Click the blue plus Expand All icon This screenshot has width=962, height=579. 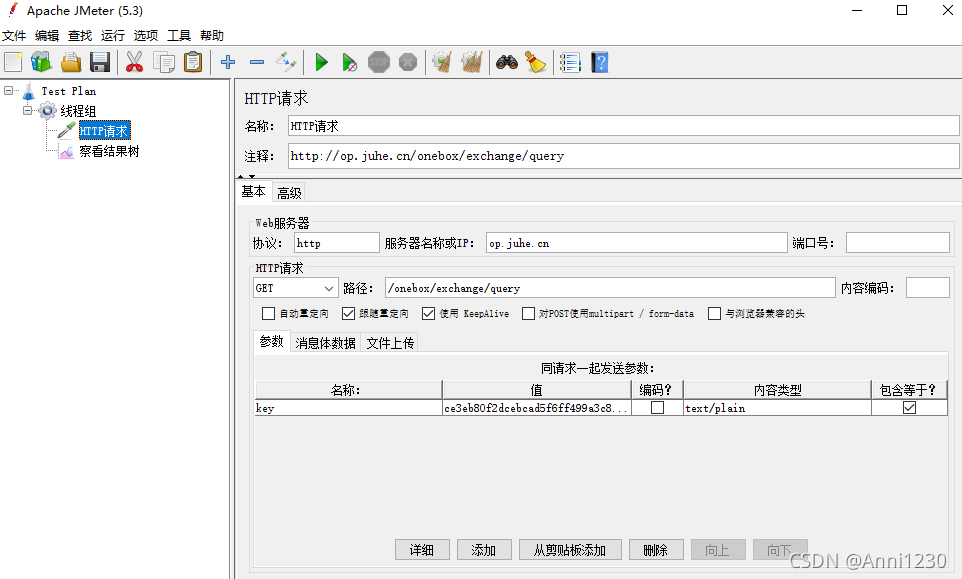click(228, 63)
